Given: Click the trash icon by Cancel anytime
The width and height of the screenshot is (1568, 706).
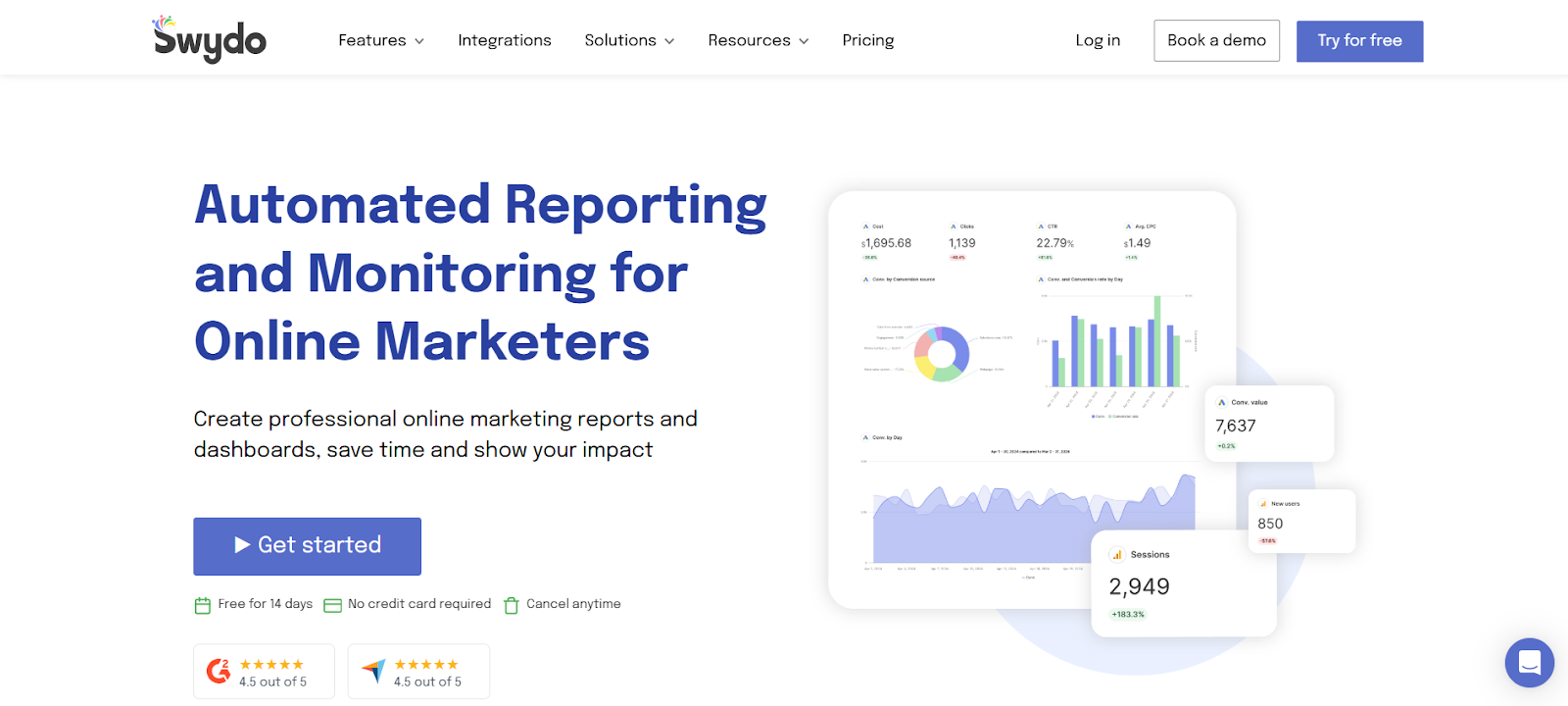Looking at the screenshot, I should point(511,605).
